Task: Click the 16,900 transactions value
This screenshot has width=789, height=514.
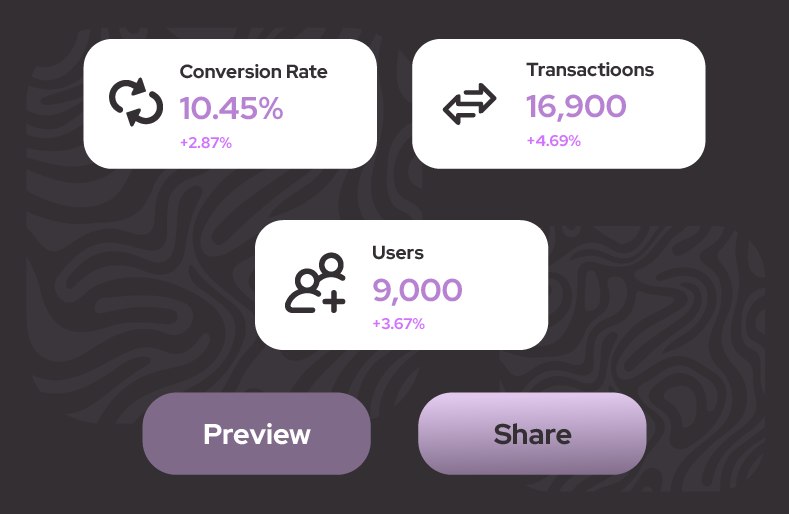Action: [x=576, y=106]
